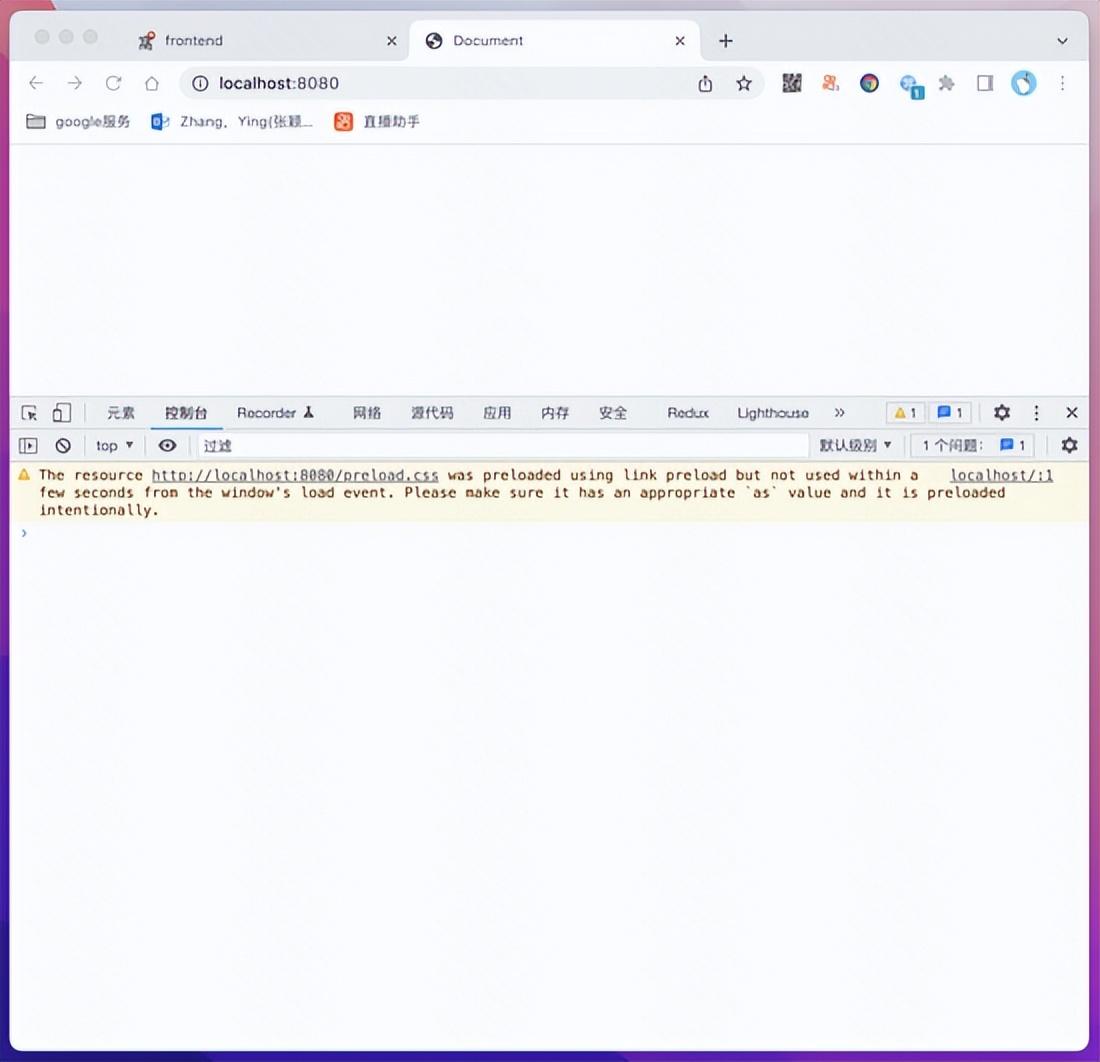This screenshot has height=1062, width=1100.
Task: View site info icon in address bar
Action: (x=200, y=83)
